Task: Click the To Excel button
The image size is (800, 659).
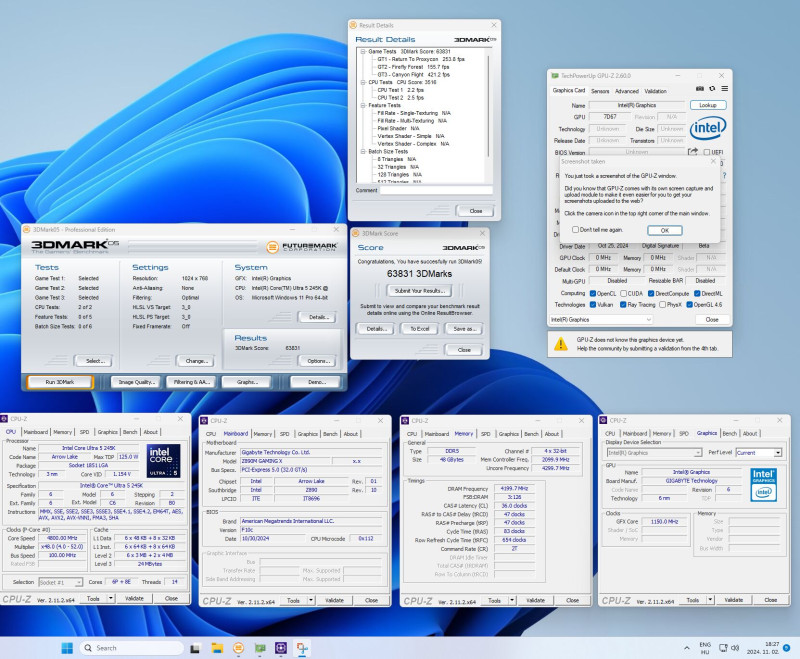Action: 419,328
